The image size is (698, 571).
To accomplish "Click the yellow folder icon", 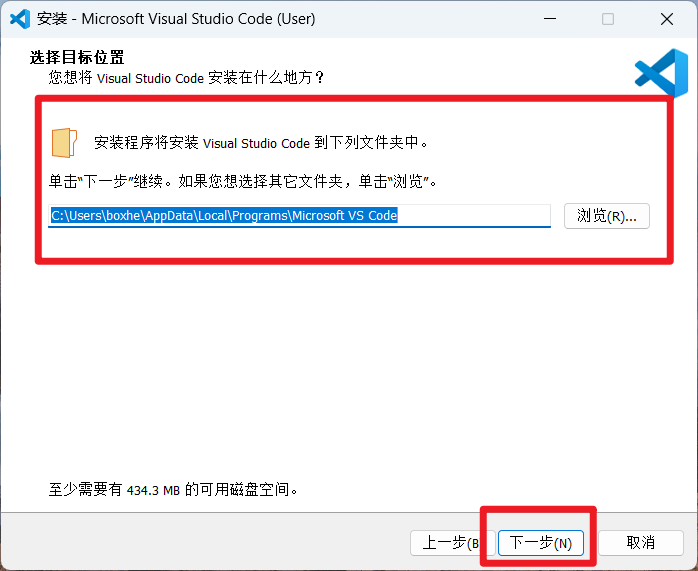I will 64,142.
